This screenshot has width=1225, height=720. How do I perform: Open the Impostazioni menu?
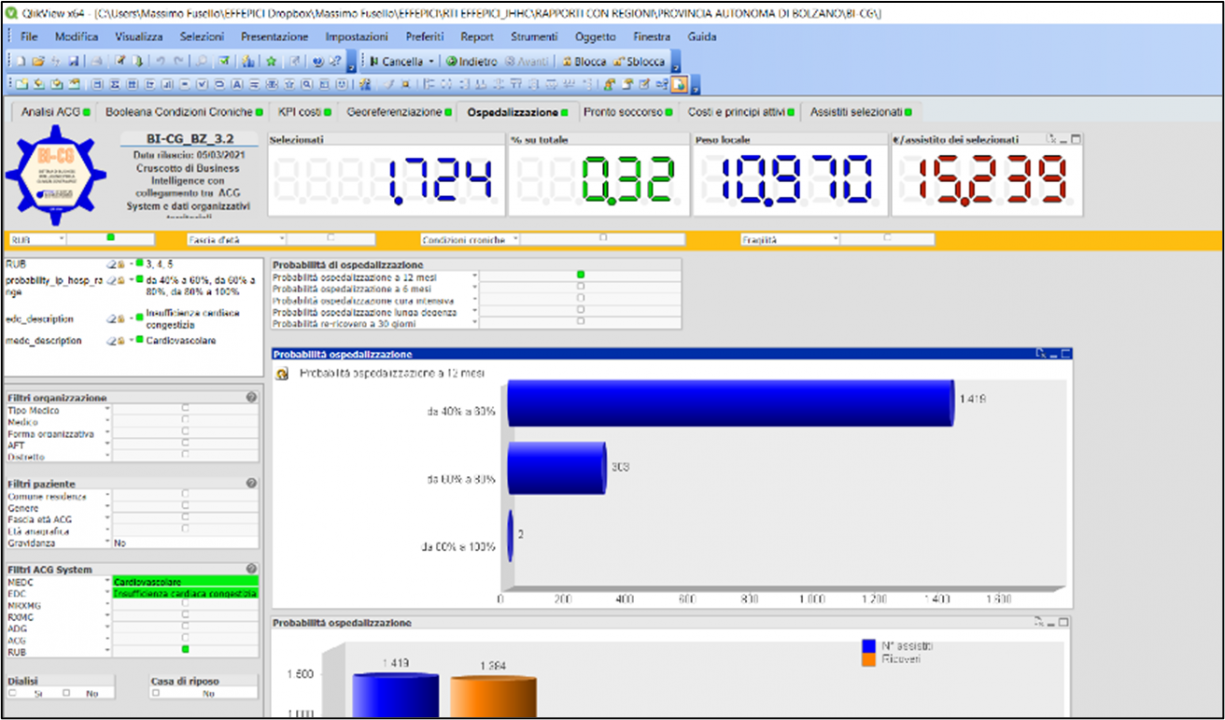[357, 37]
